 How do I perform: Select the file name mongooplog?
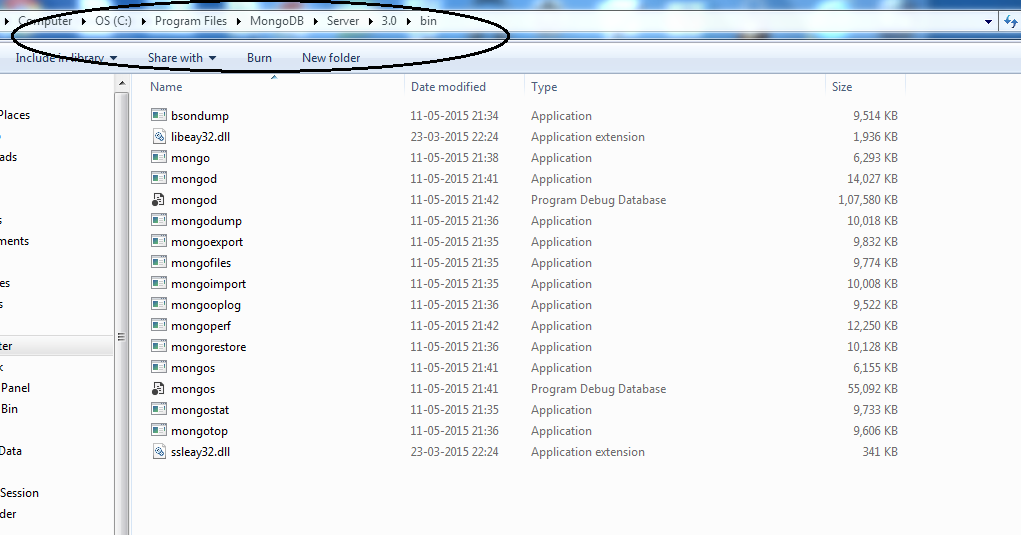click(x=206, y=305)
